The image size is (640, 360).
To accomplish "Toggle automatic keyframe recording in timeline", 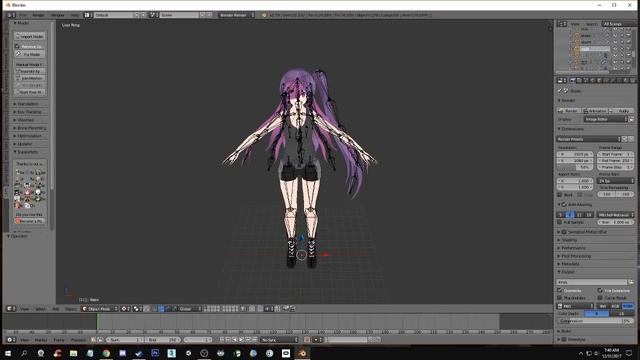I will (307, 340).
